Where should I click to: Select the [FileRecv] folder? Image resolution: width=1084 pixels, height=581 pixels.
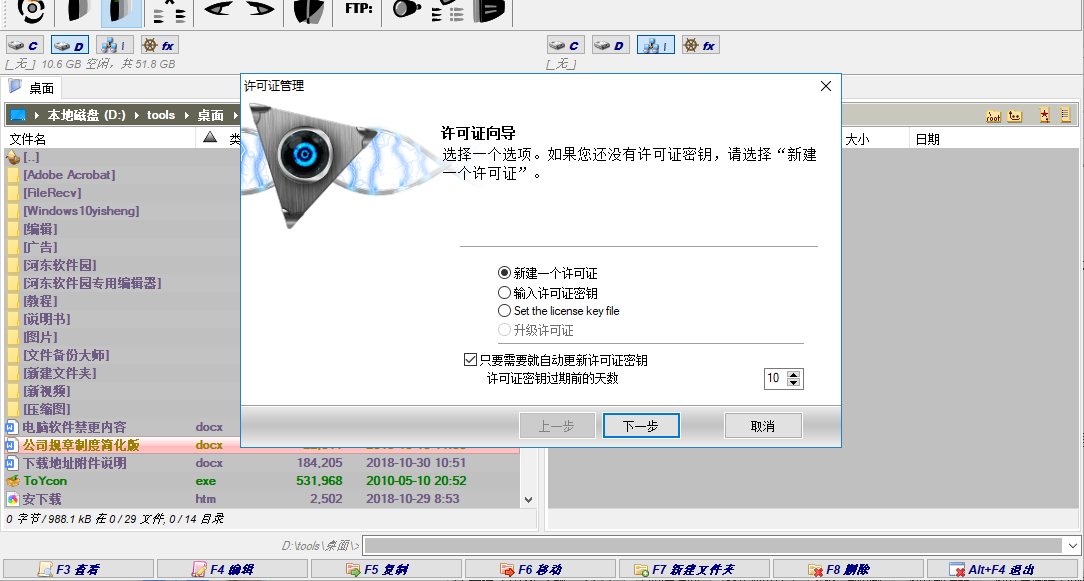click(x=122, y=193)
